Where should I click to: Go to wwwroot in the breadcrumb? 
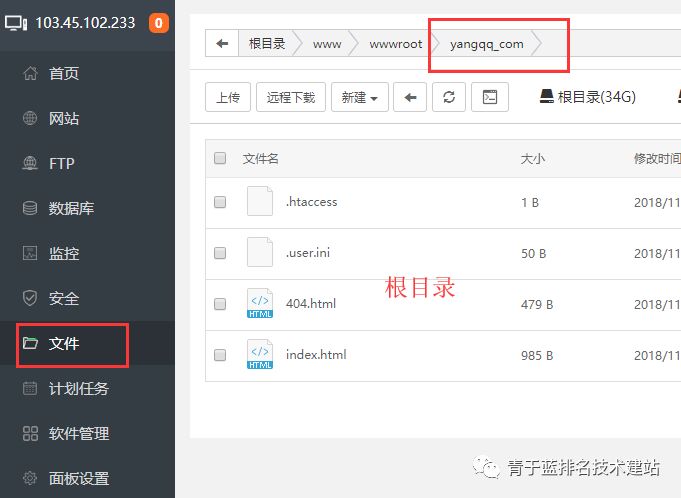[396, 44]
